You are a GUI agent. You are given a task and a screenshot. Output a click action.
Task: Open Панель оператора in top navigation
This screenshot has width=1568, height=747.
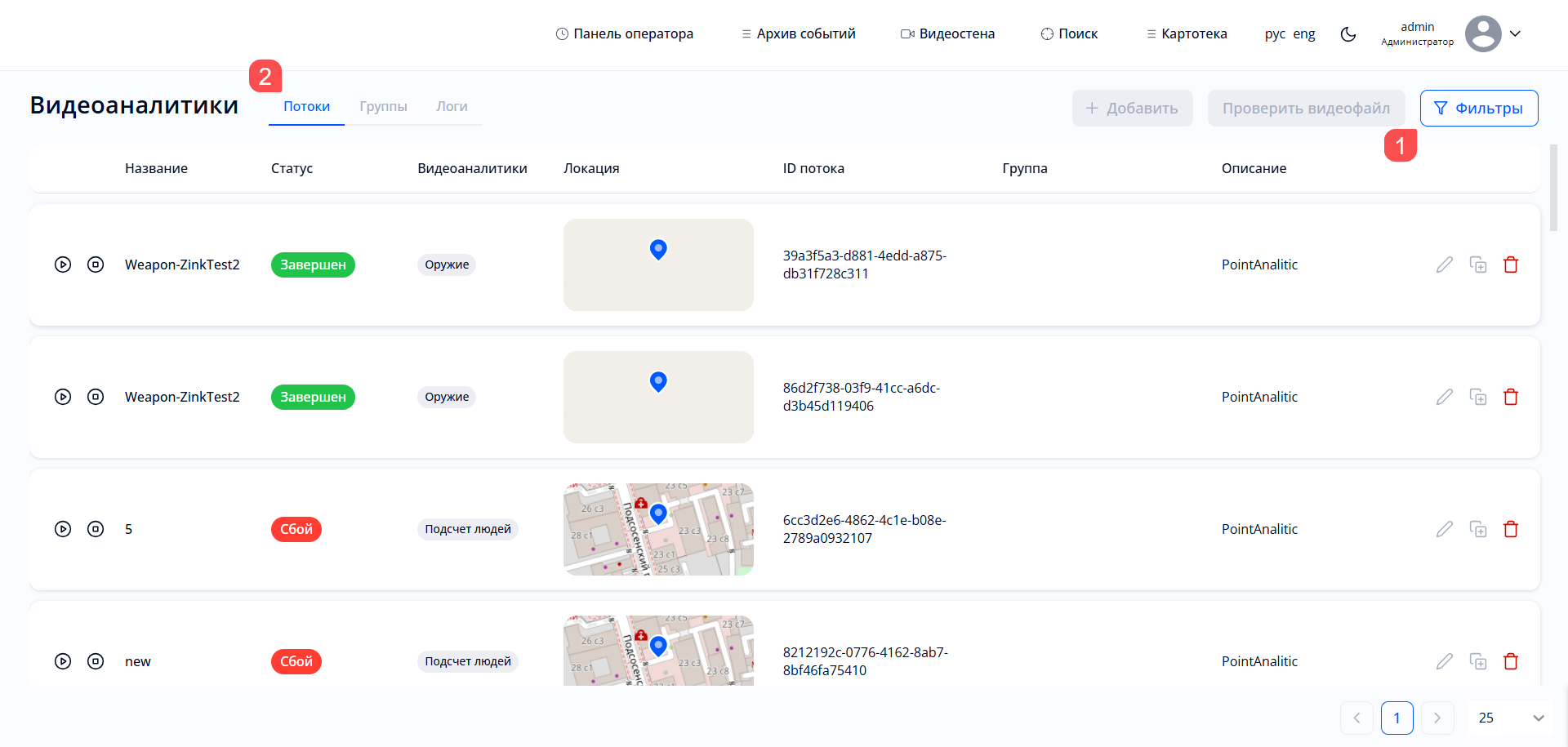pos(625,34)
